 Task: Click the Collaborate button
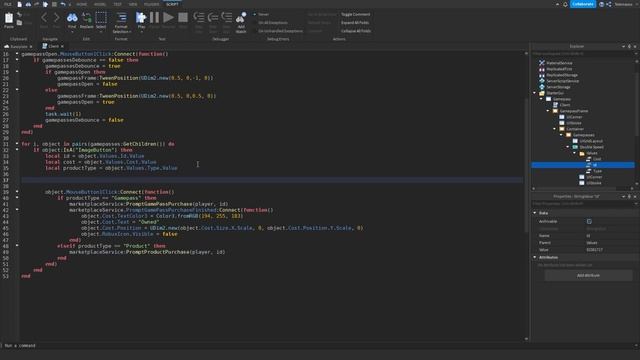click(583, 4)
